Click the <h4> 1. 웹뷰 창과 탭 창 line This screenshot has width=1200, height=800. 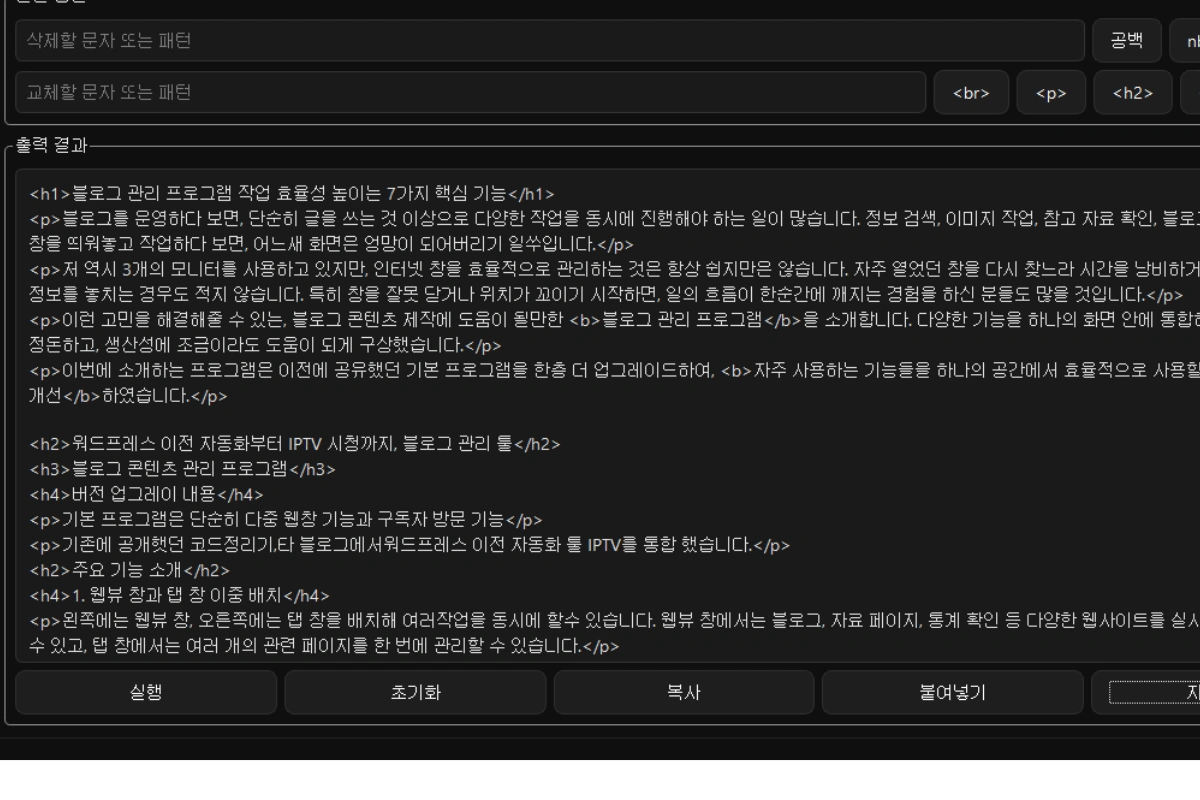180,595
